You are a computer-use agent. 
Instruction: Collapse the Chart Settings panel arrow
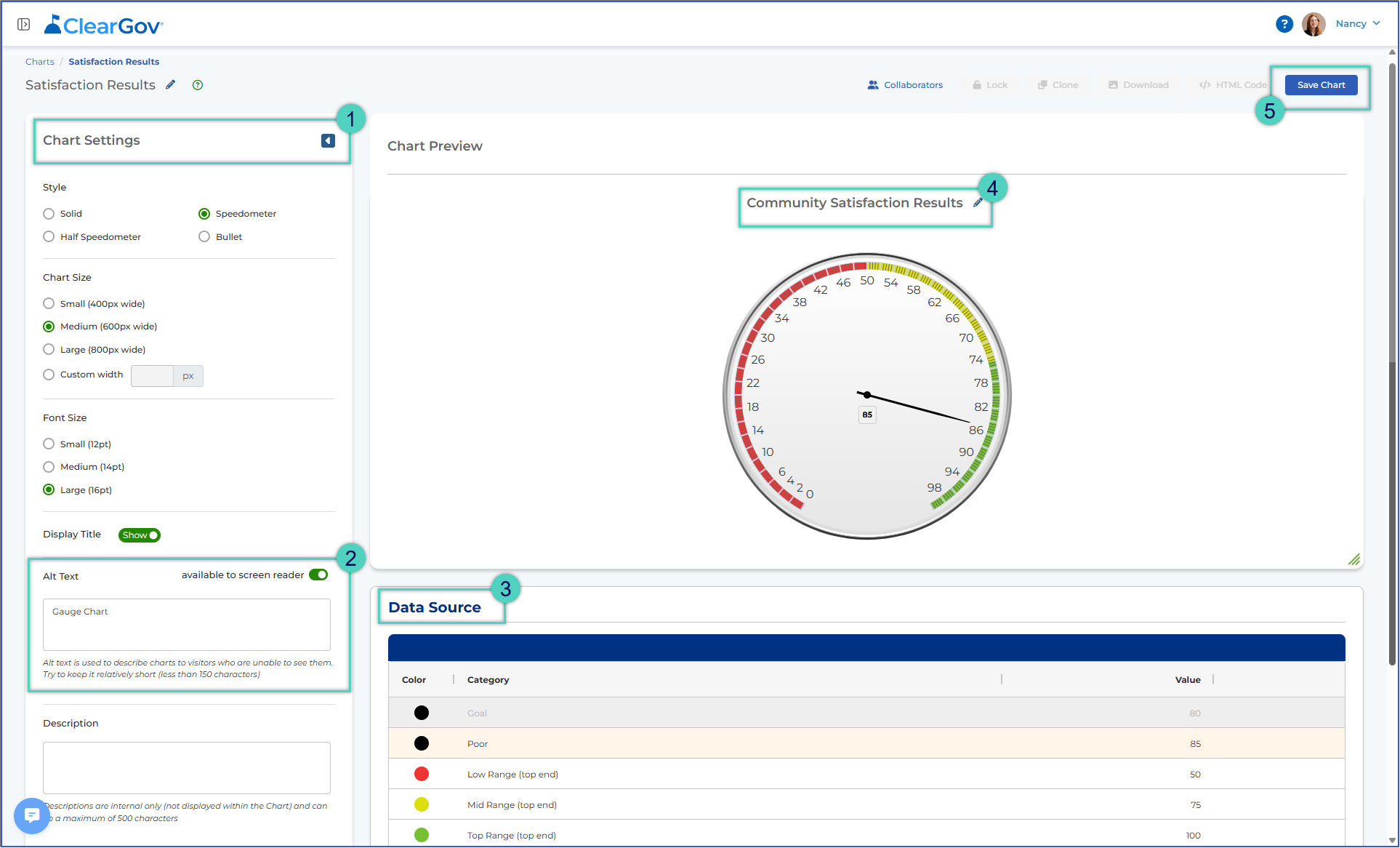329,140
